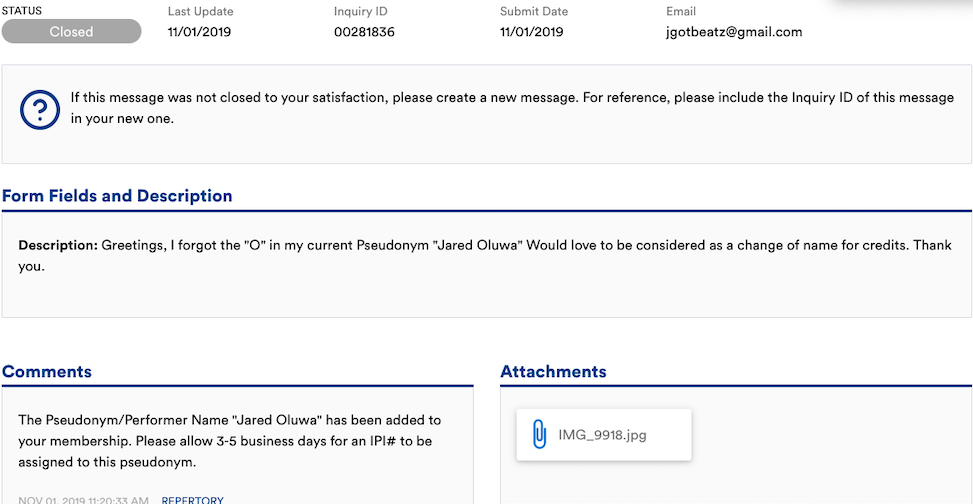This screenshot has height=504, width=973.
Task: Click the STATUS label
Action: pyautogui.click(x=22, y=11)
